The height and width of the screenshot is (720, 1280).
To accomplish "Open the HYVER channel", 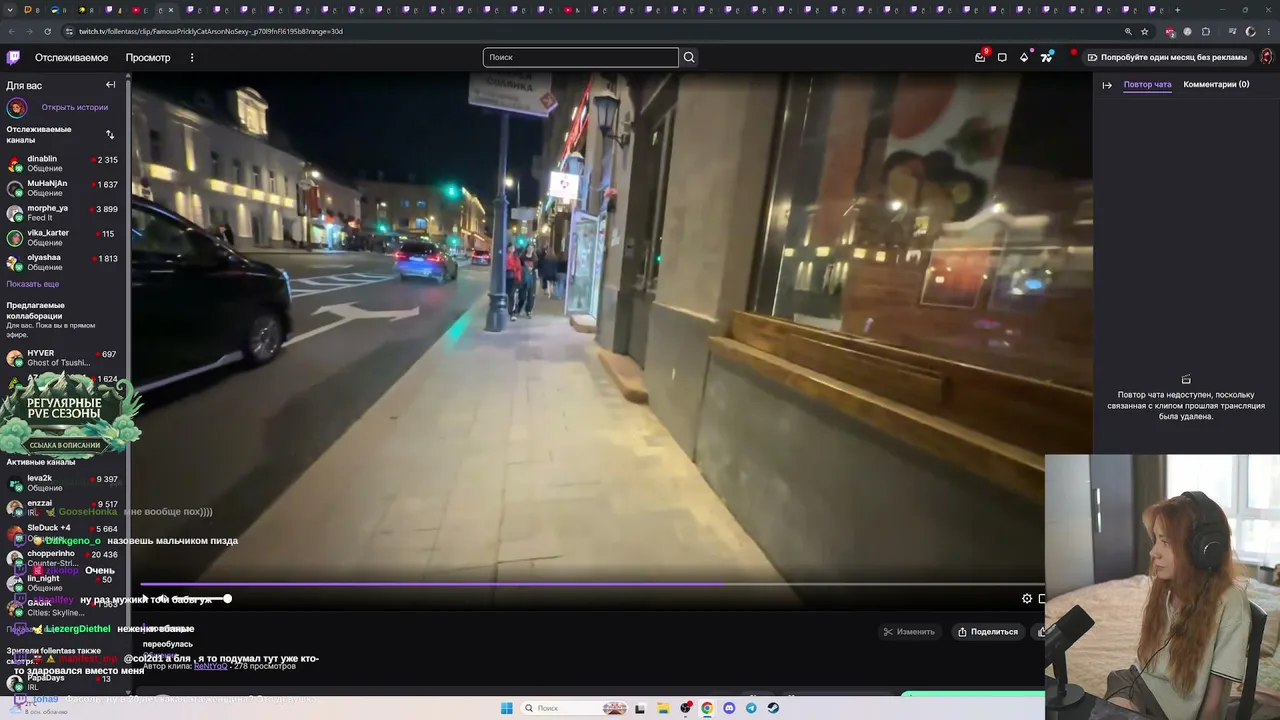I will tap(62, 358).
